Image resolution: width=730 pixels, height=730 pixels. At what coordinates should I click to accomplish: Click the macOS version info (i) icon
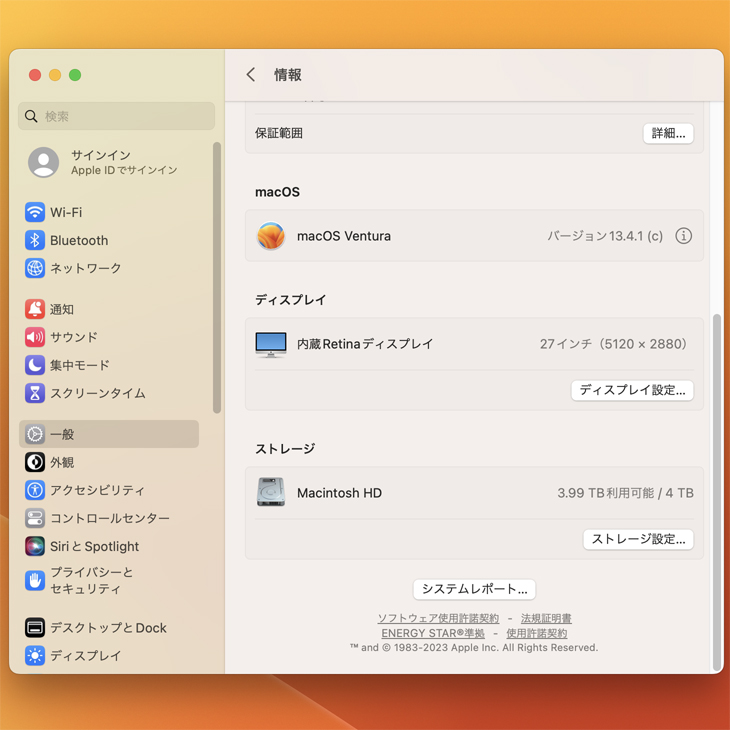683,236
